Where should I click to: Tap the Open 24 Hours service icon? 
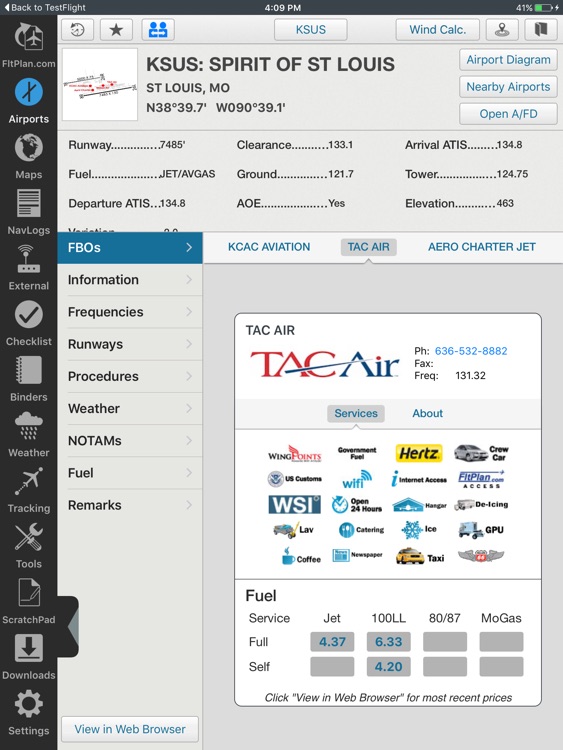pyautogui.click(x=357, y=505)
